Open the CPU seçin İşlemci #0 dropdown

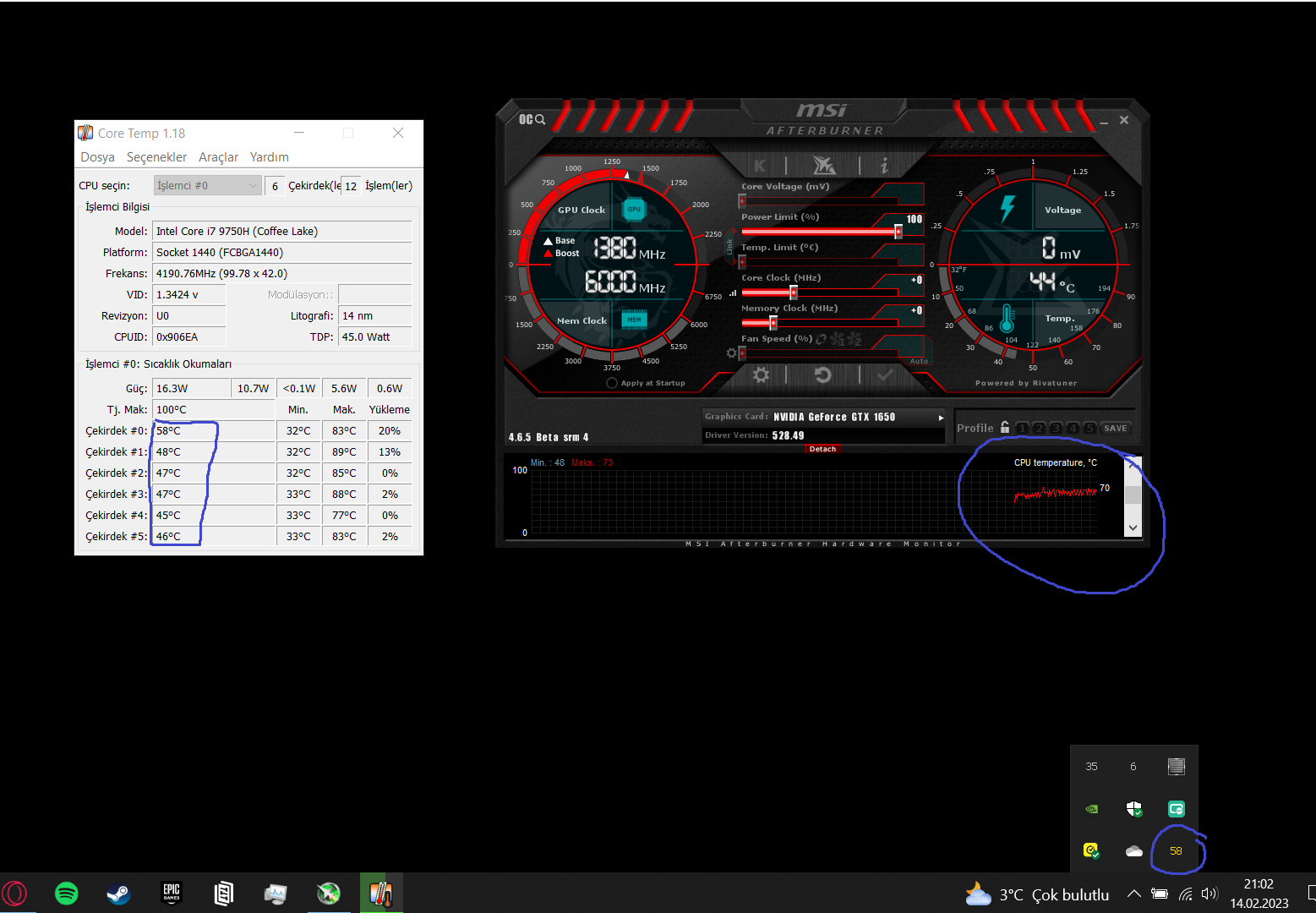click(207, 185)
